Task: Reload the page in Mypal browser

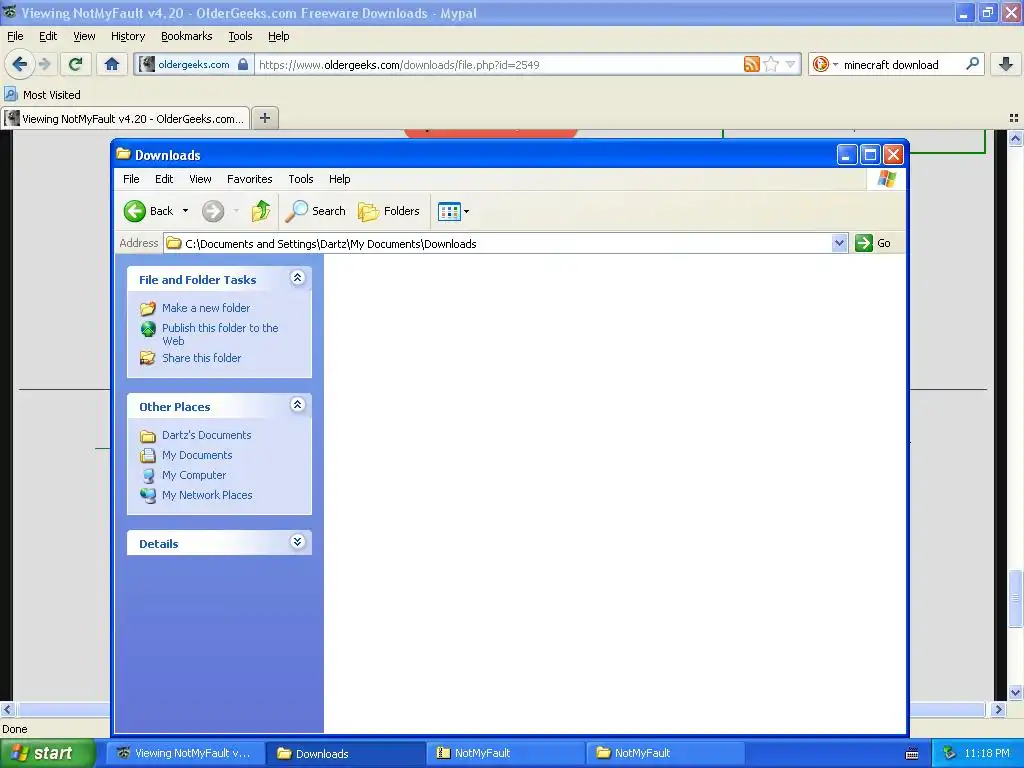Action: click(75, 64)
